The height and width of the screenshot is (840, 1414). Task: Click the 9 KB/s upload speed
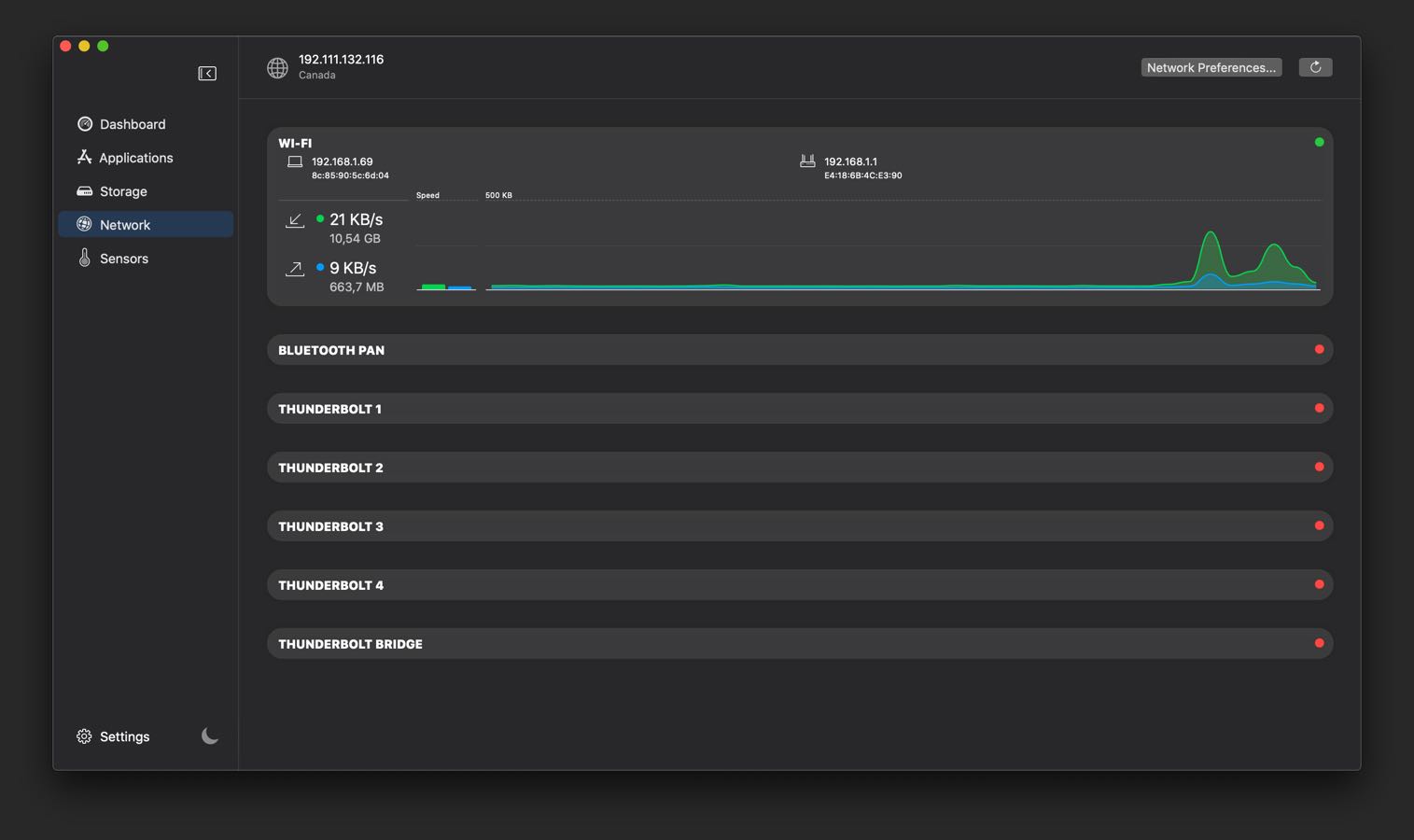[x=353, y=268]
